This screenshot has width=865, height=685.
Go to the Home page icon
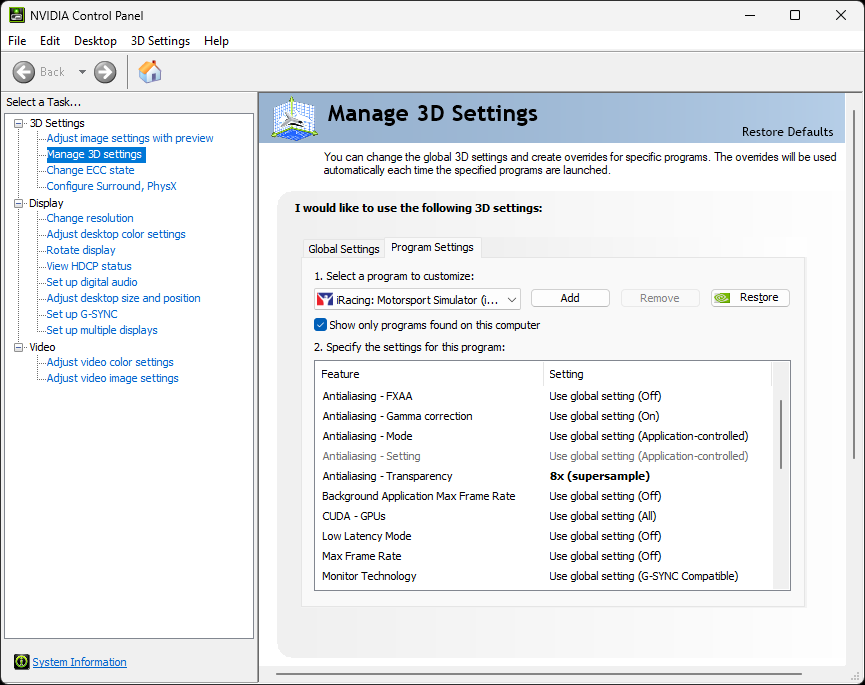point(150,72)
